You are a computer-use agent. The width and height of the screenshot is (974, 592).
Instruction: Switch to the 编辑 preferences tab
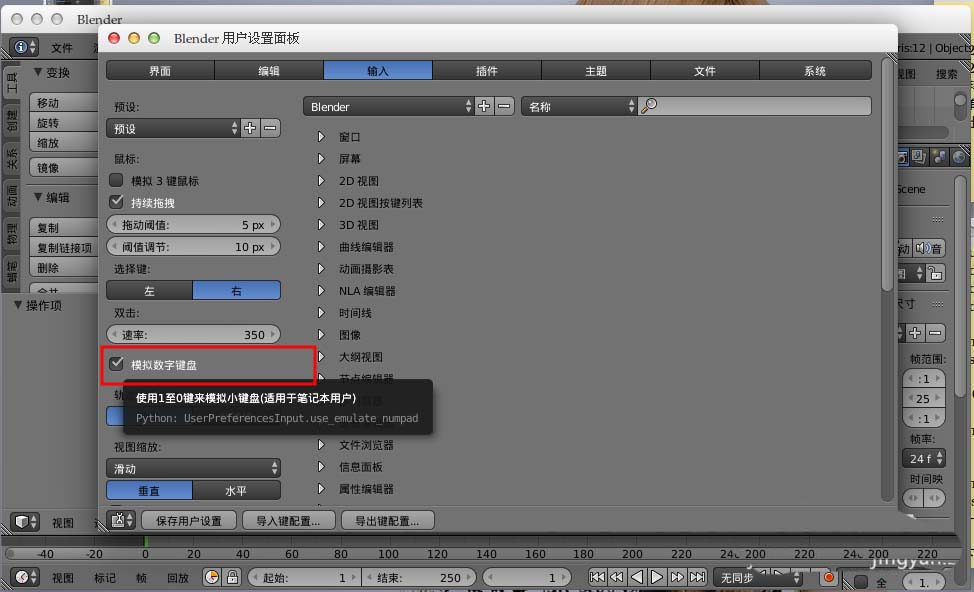pyautogui.click(x=269, y=70)
